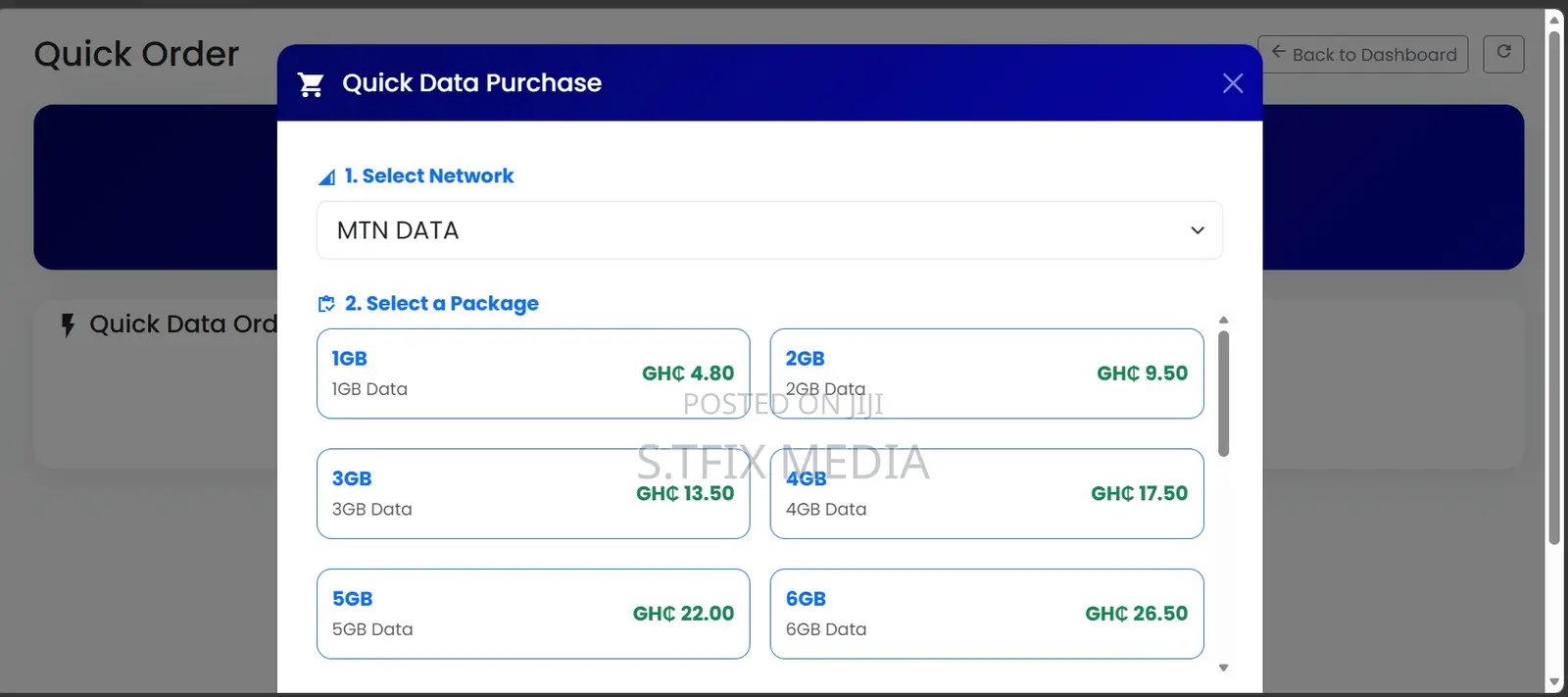Click the main page vertical scrollbar thumb
1568x697 pixels.
pos(1554,287)
